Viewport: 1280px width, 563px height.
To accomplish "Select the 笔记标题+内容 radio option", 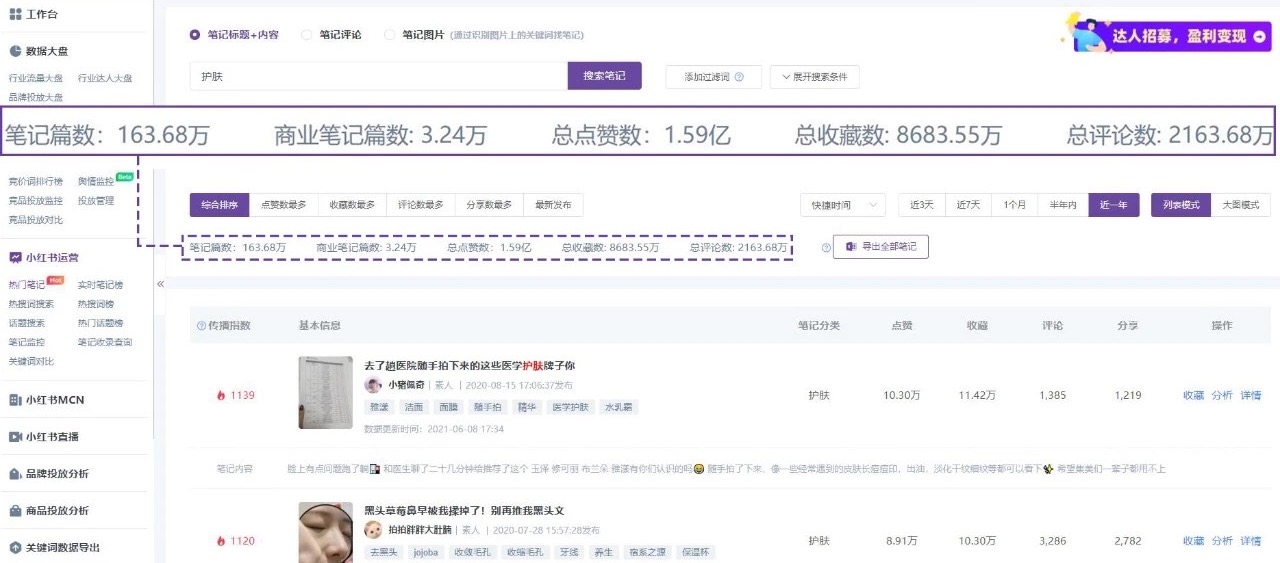I will (195, 34).
